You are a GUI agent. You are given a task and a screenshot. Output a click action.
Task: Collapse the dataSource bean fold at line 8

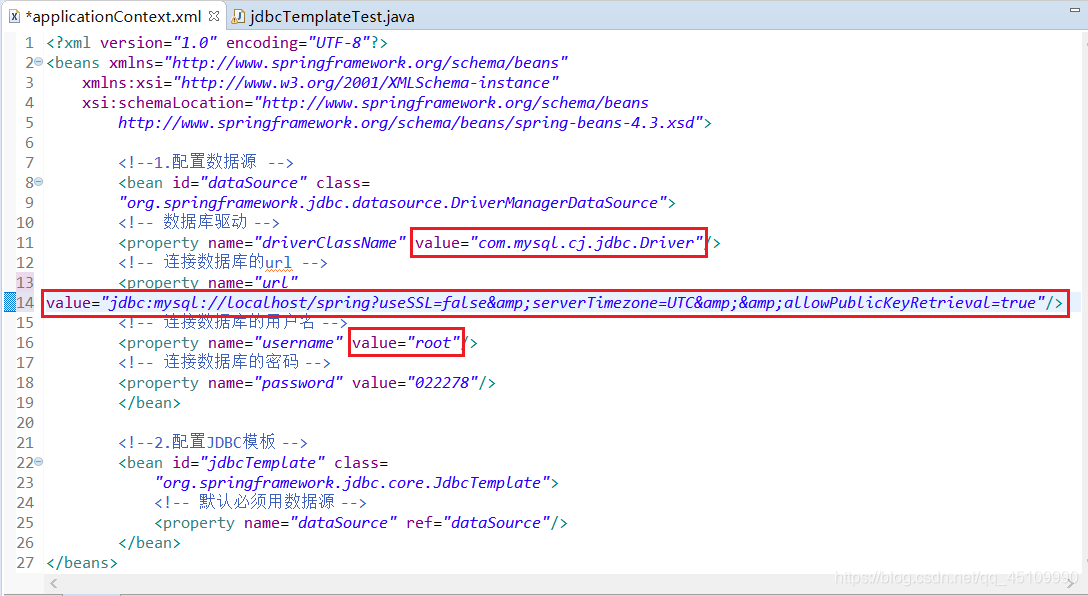tap(36, 182)
